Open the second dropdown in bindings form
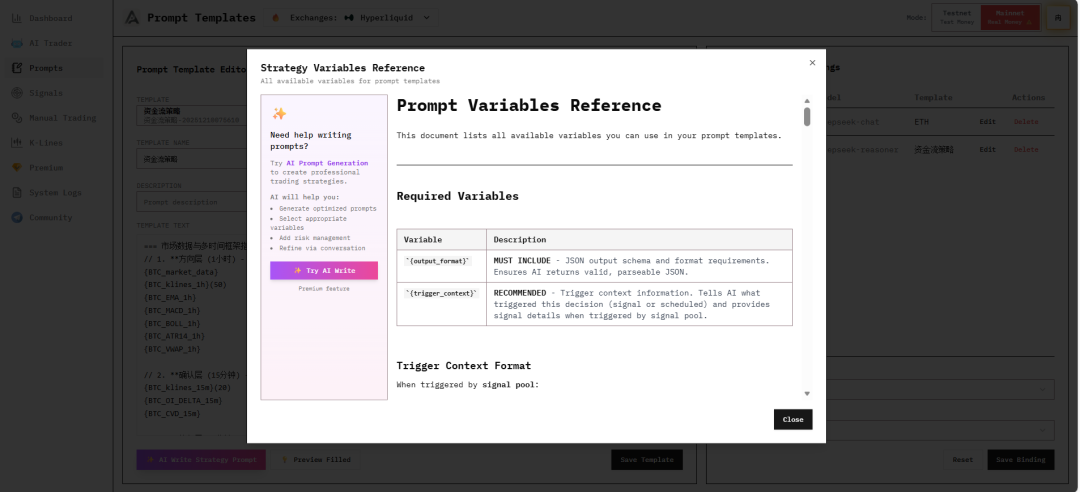This screenshot has height=492, width=1080. (940, 431)
